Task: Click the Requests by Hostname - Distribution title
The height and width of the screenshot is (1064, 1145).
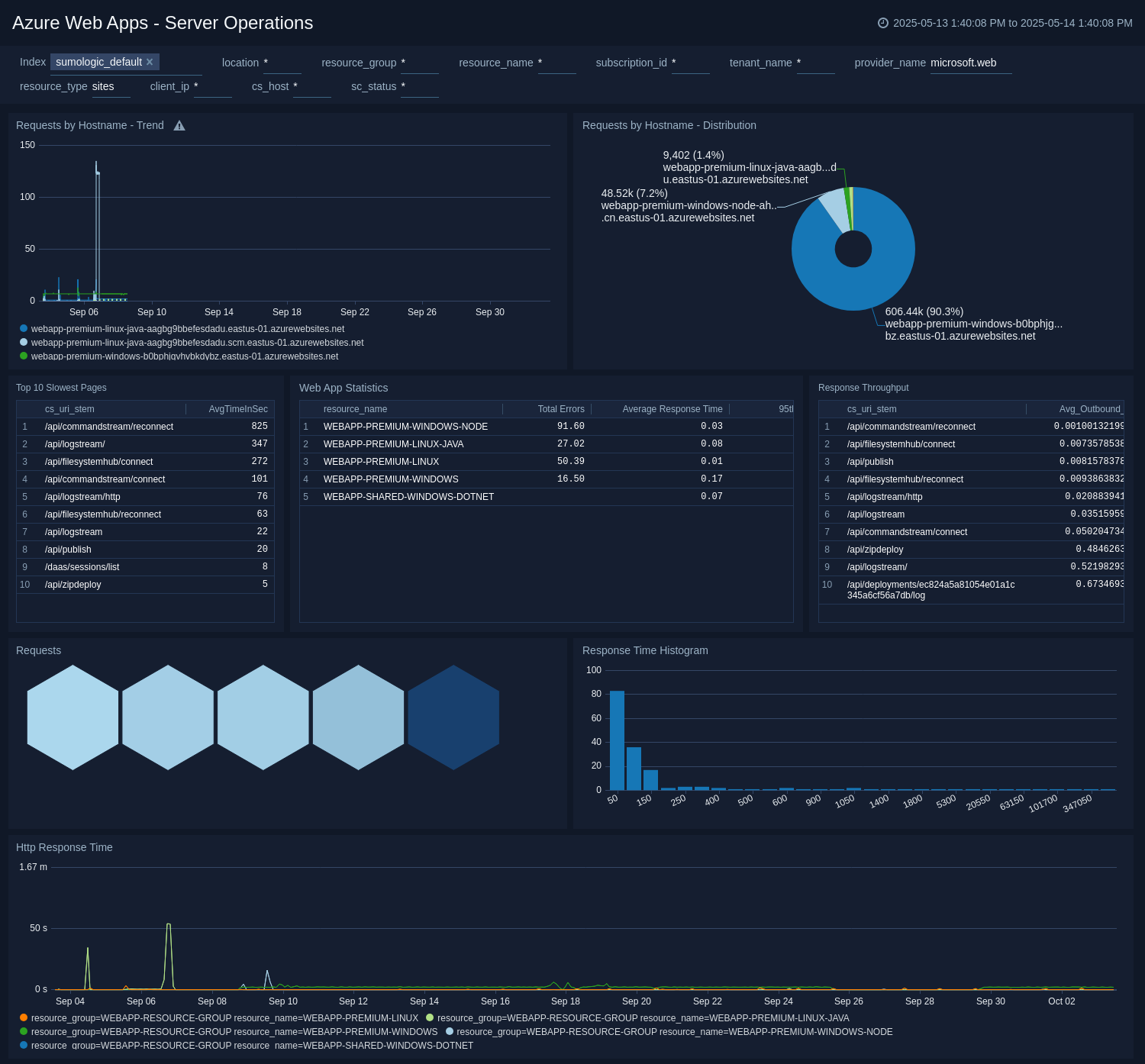Action: tap(669, 125)
